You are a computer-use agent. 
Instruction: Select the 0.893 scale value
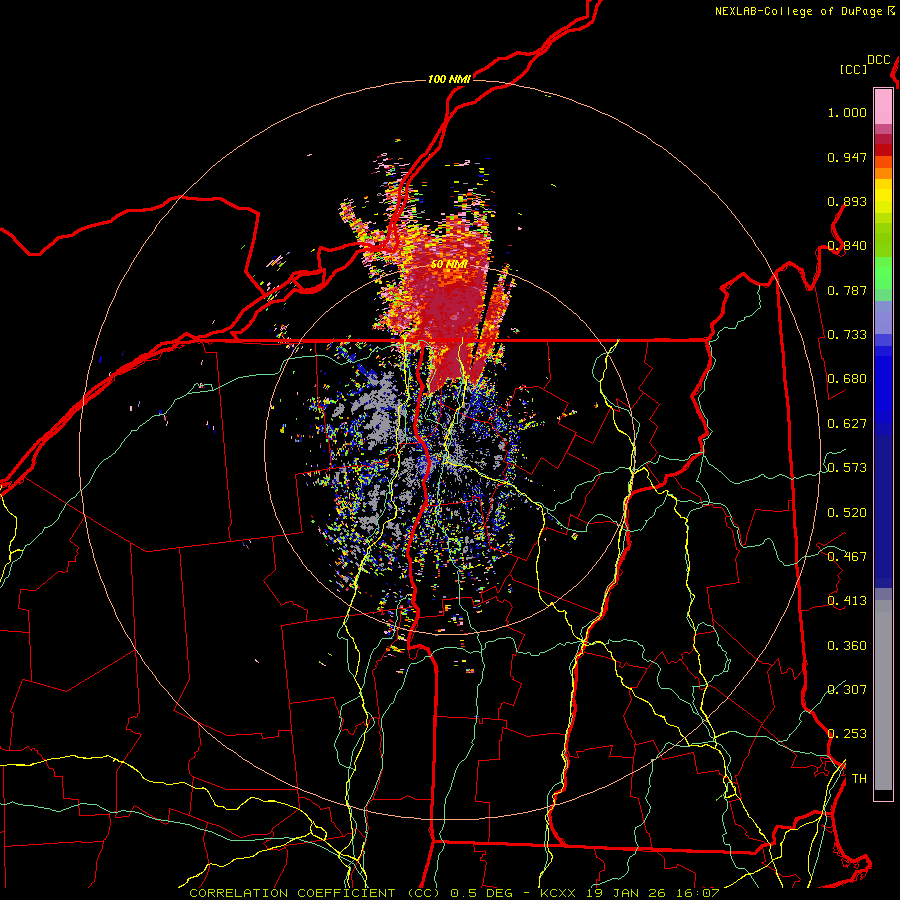click(x=847, y=201)
